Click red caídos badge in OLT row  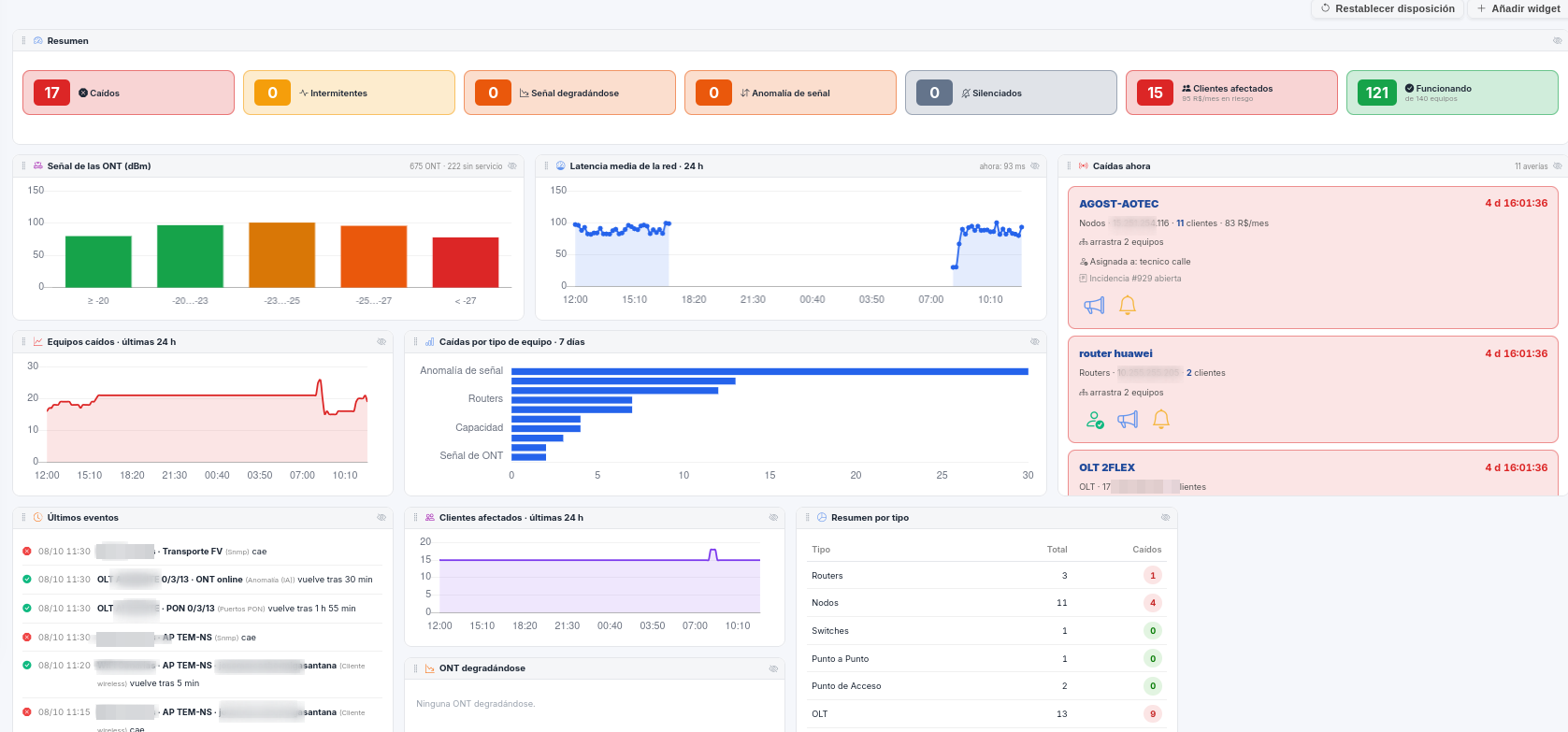1153,714
